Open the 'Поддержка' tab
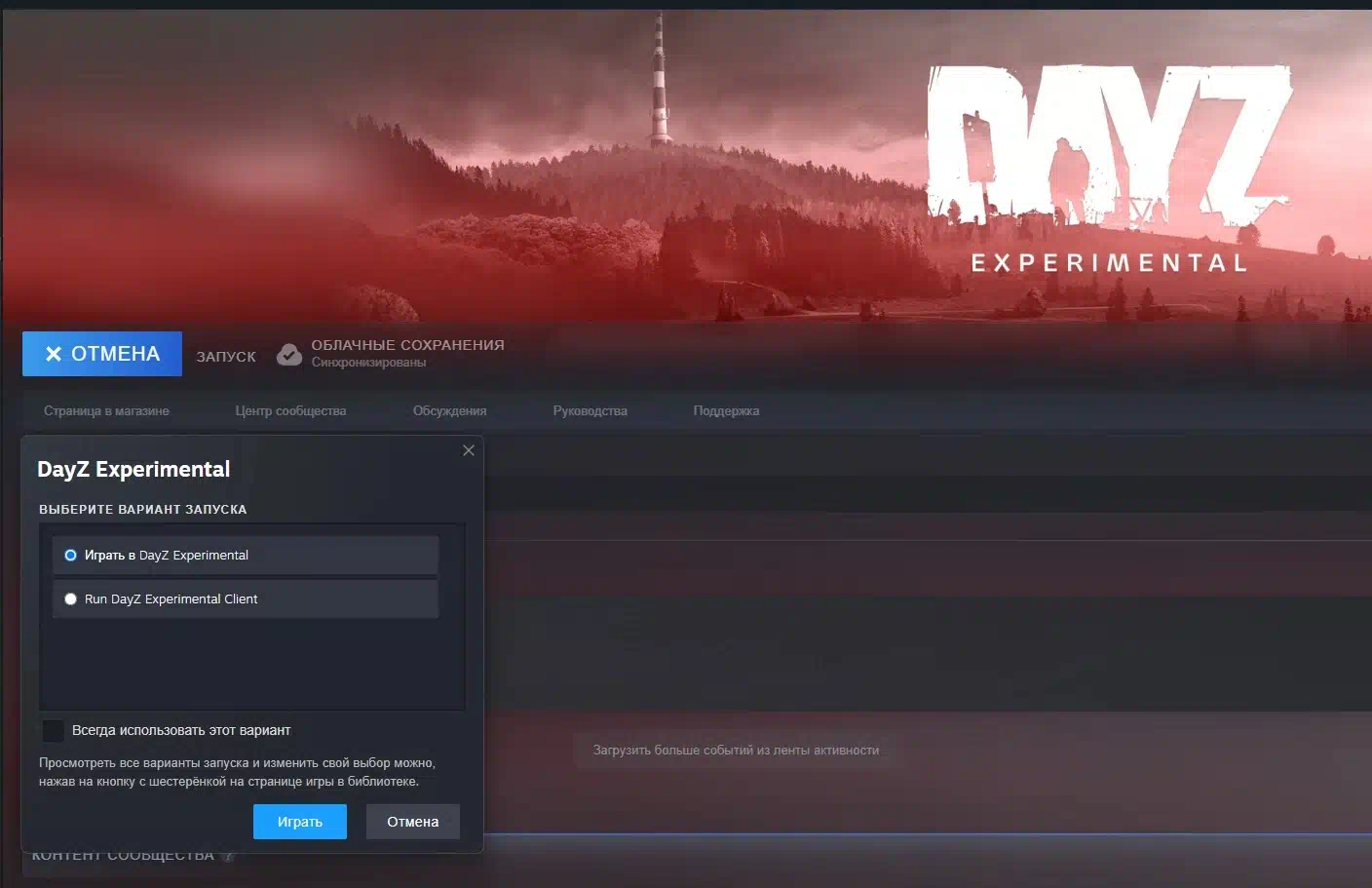 (x=726, y=411)
